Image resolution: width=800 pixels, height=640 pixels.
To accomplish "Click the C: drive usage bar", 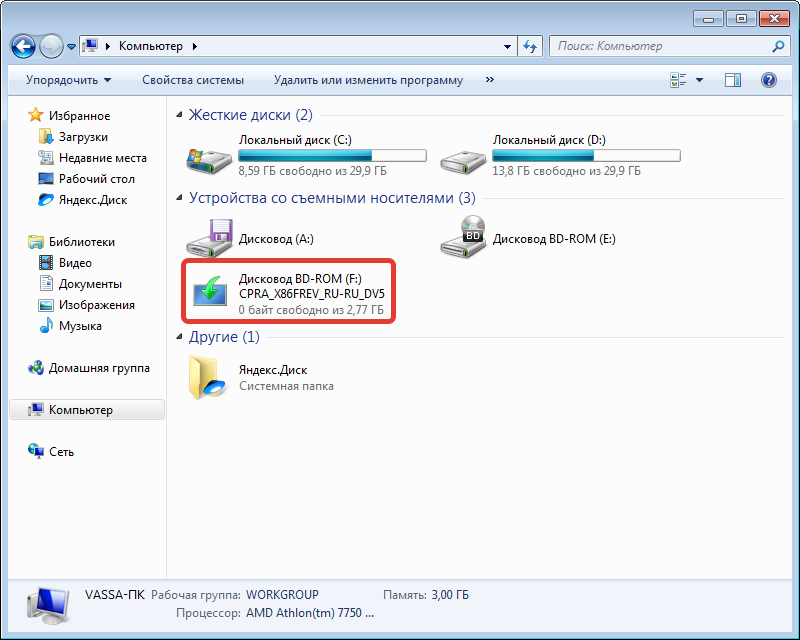I will [332, 156].
